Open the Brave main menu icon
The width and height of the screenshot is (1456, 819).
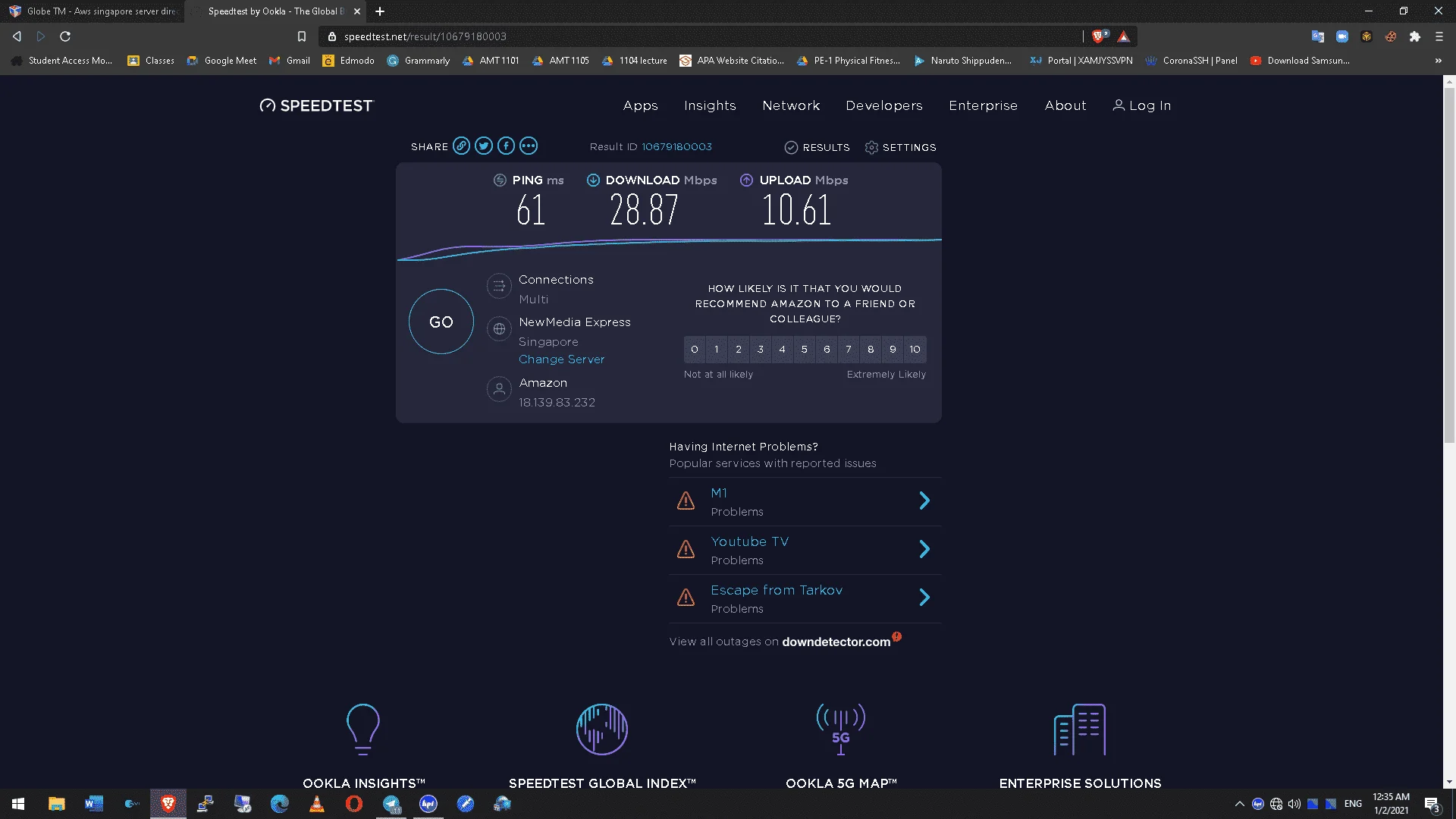[x=1439, y=36]
